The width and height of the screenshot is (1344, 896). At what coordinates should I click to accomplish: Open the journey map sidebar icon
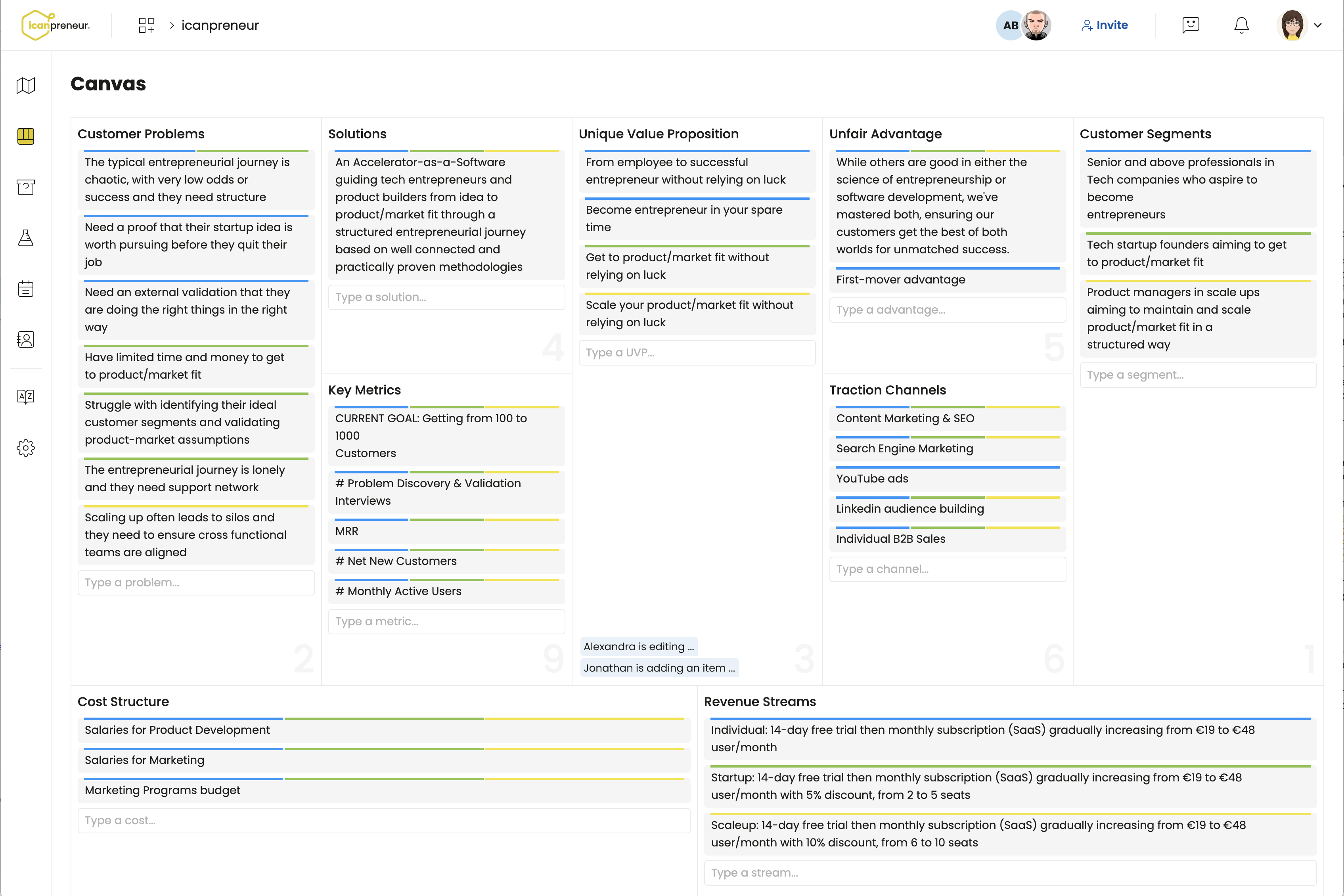[x=26, y=86]
